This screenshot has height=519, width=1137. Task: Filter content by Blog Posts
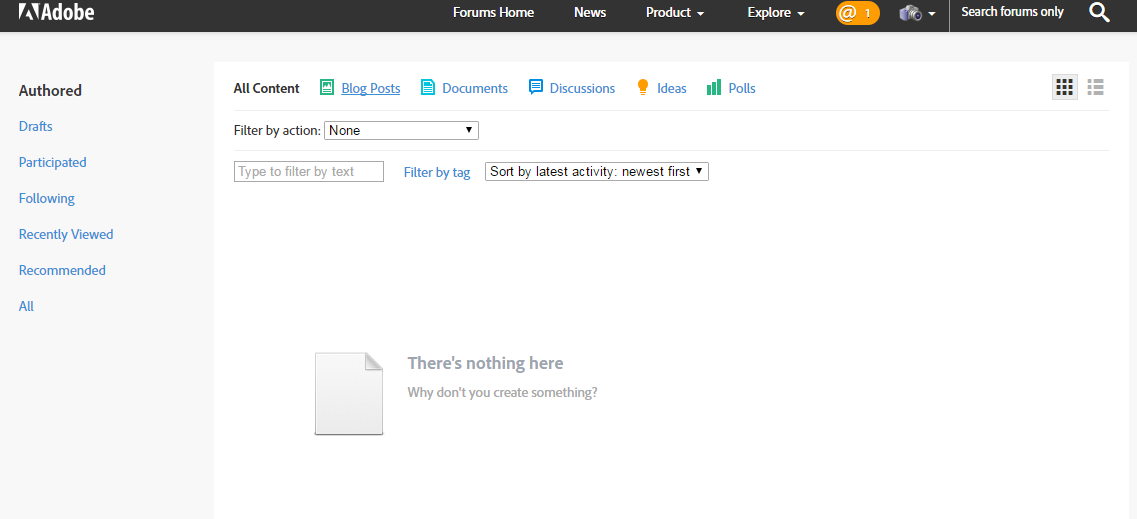pyautogui.click(x=371, y=88)
